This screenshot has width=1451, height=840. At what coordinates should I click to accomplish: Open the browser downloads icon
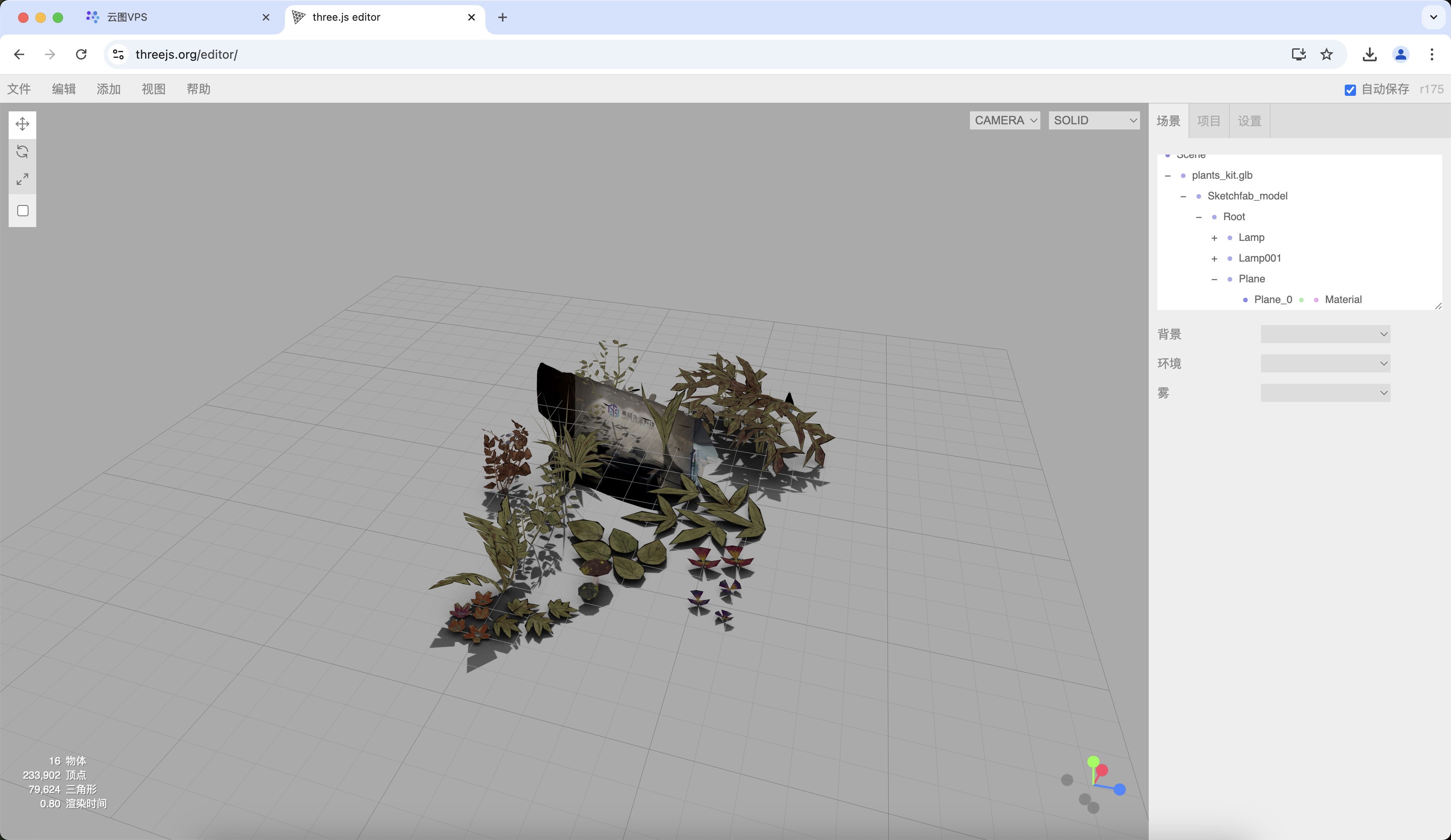1370,55
